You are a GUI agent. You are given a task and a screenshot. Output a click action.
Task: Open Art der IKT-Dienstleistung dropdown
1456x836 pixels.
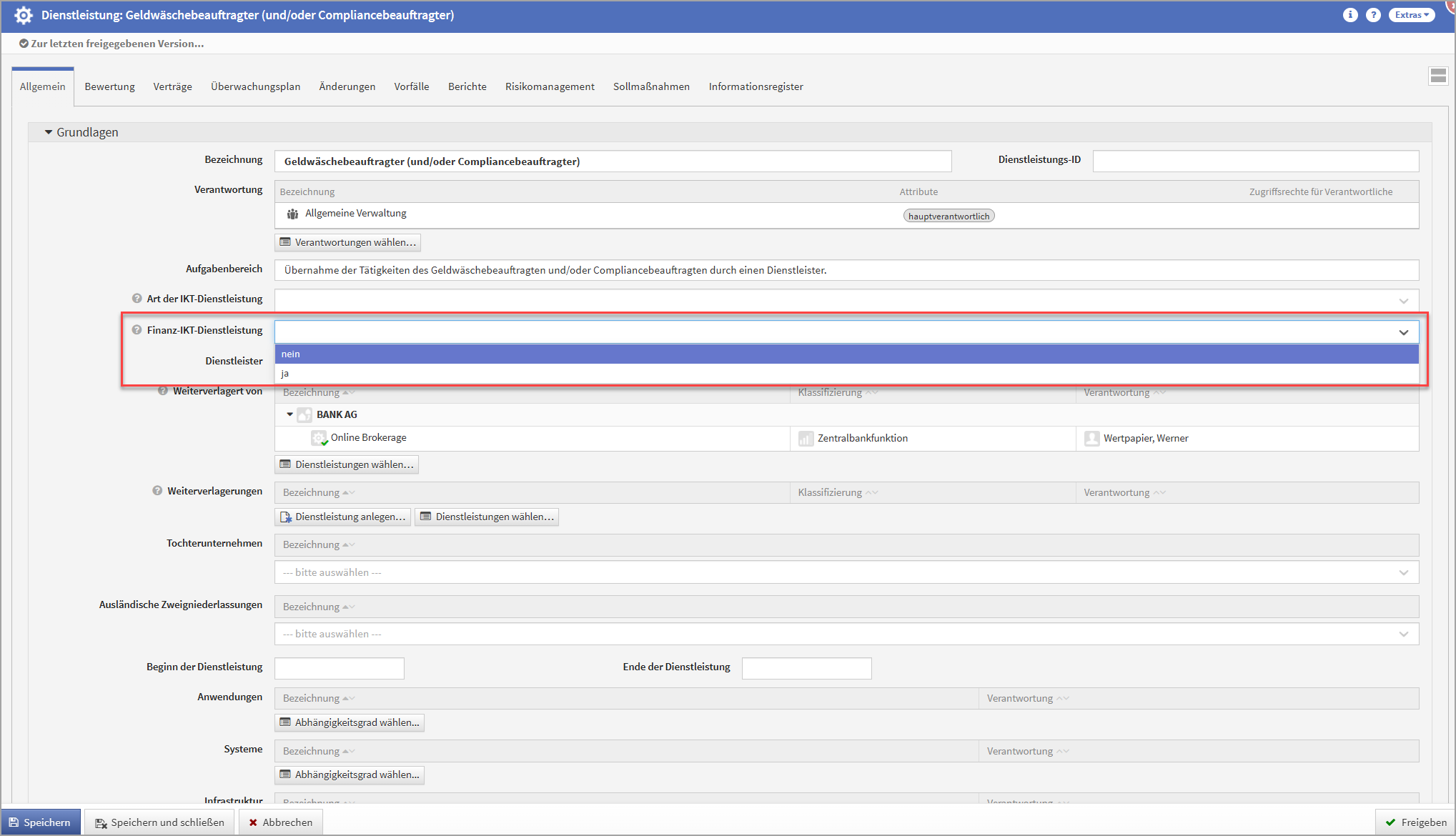(846, 301)
